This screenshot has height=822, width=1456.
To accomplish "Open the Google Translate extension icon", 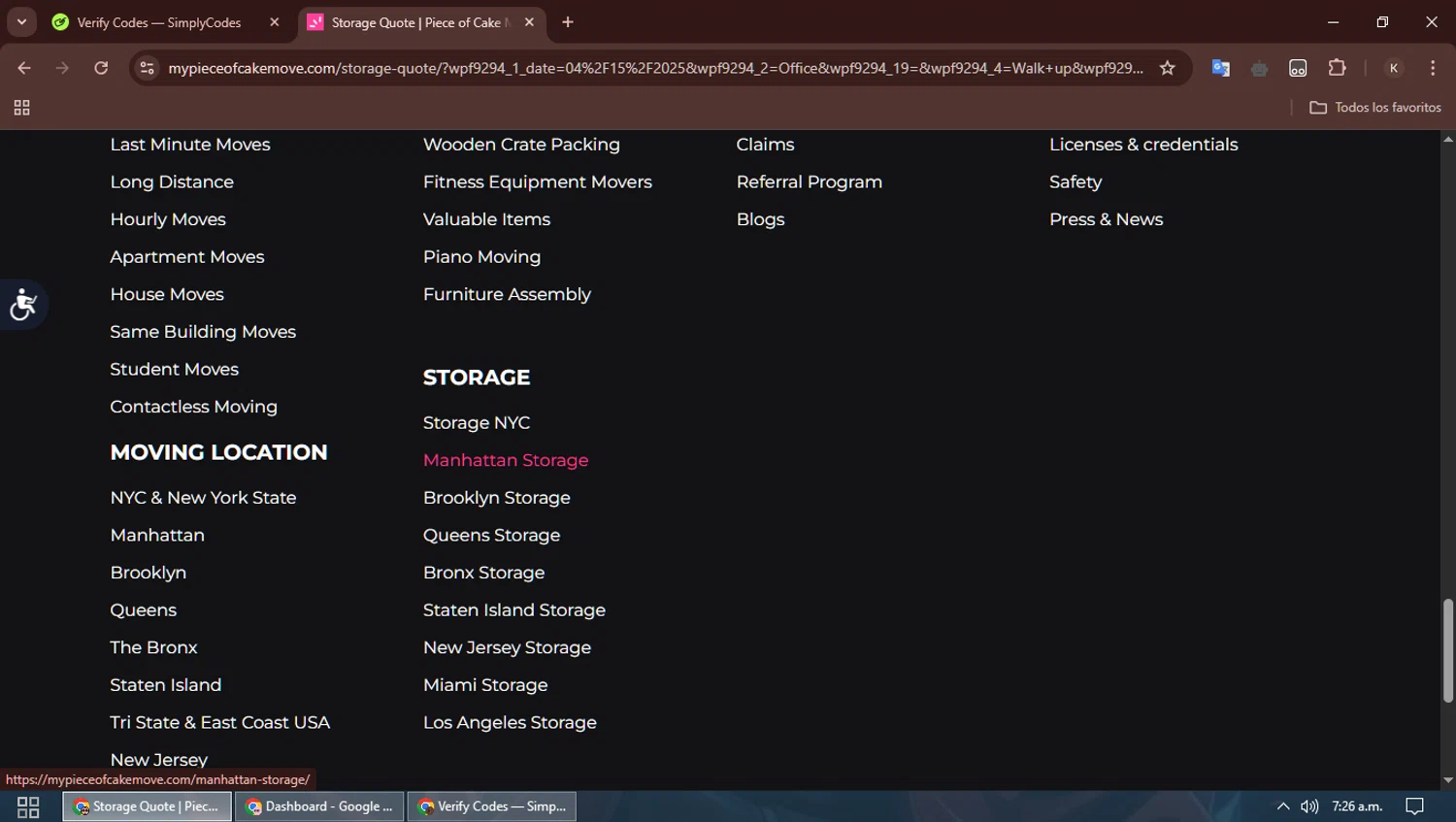I will [x=1221, y=68].
